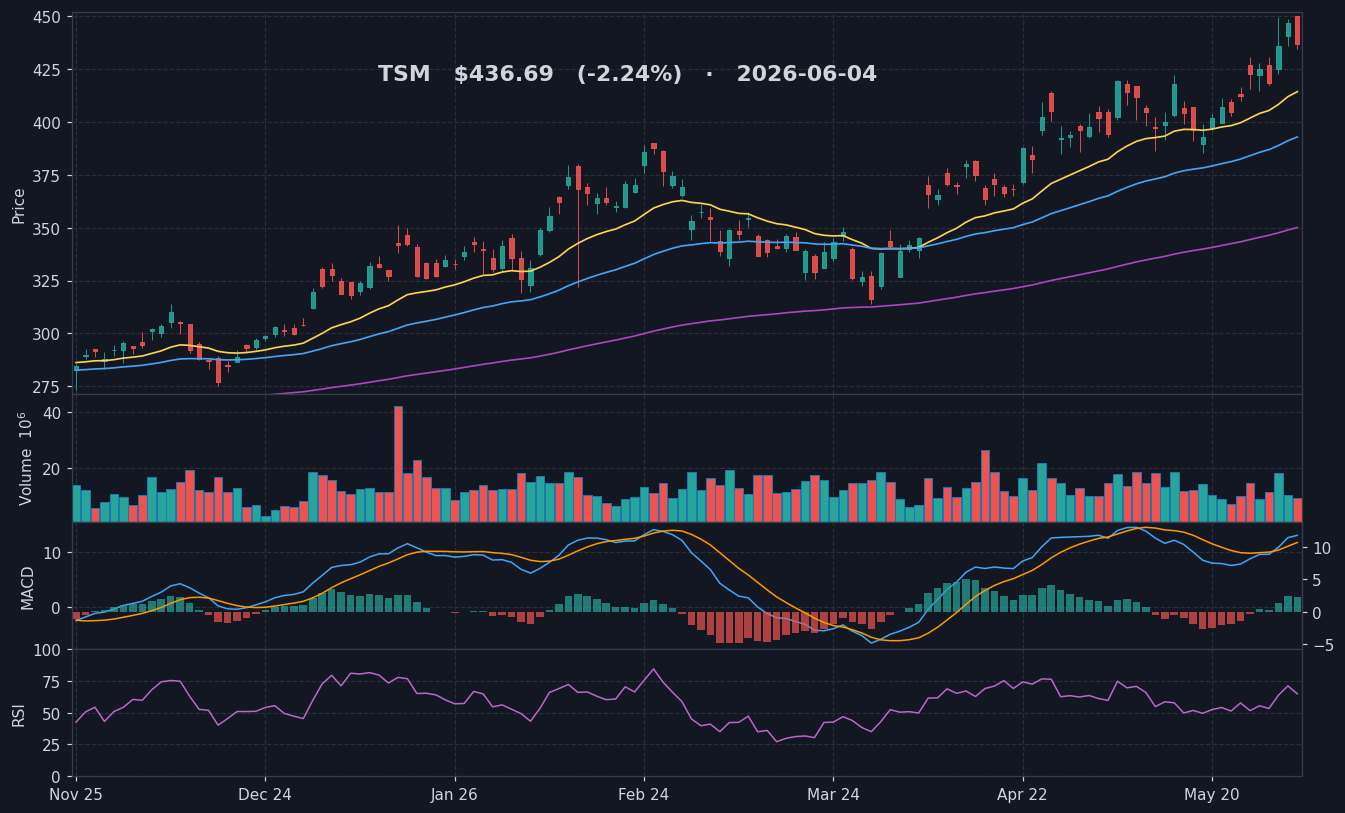Screen dimensions: 1345x813
Task: Click the (-2.24%) change in title
Action: pos(629,75)
